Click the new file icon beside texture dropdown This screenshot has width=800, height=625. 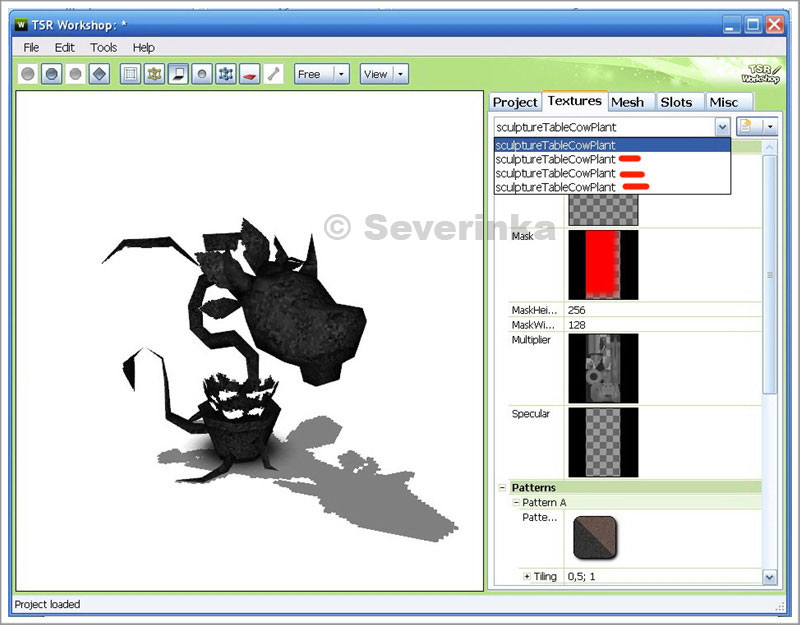(746, 127)
